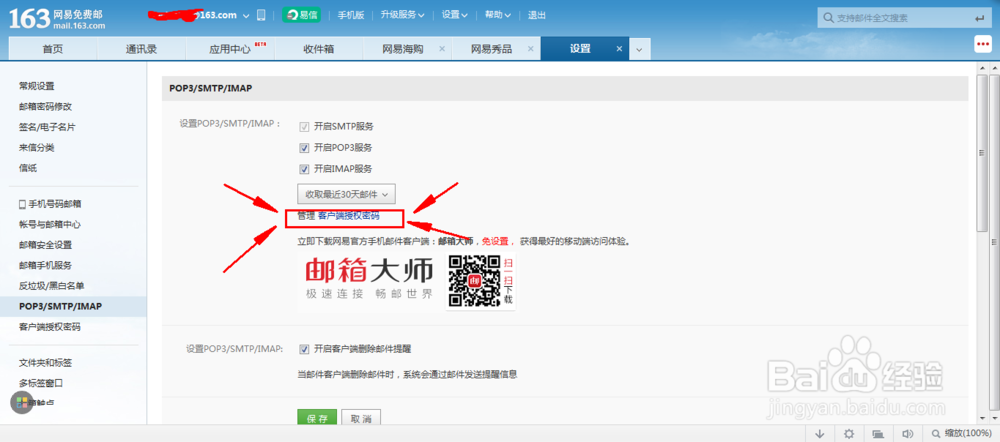
Task: Open 帐号与邮箱中心
Action: point(50,225)
